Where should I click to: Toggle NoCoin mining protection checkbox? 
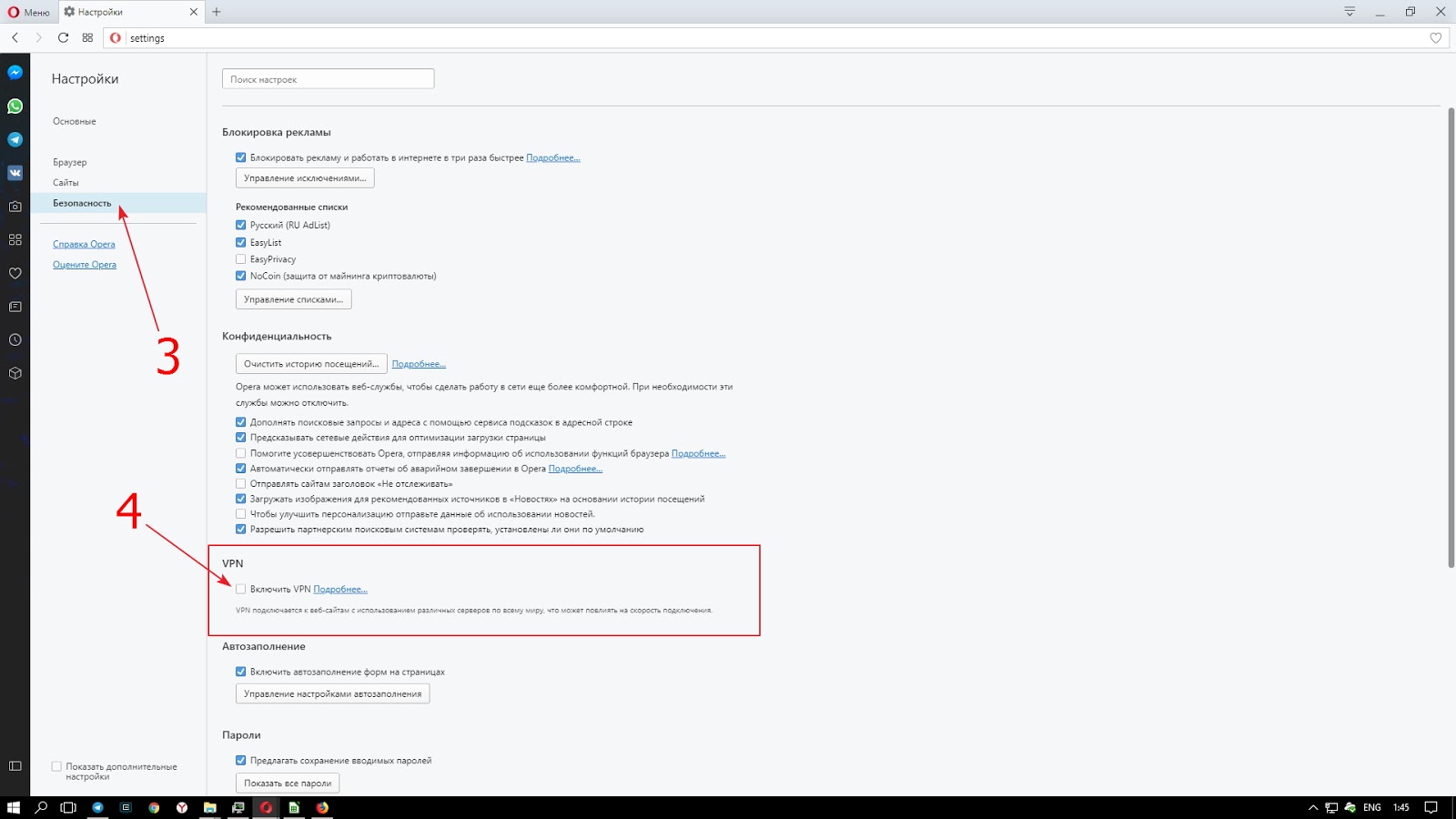[x=241, y=276]
